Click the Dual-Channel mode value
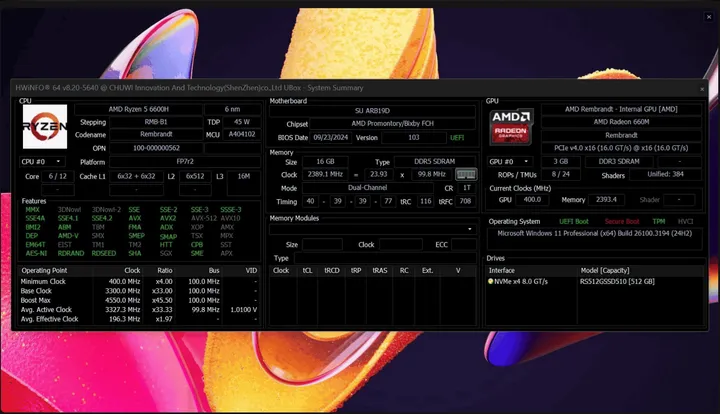Image resolution: width=720 pixels, height=414 pixels. coord(368,188)
